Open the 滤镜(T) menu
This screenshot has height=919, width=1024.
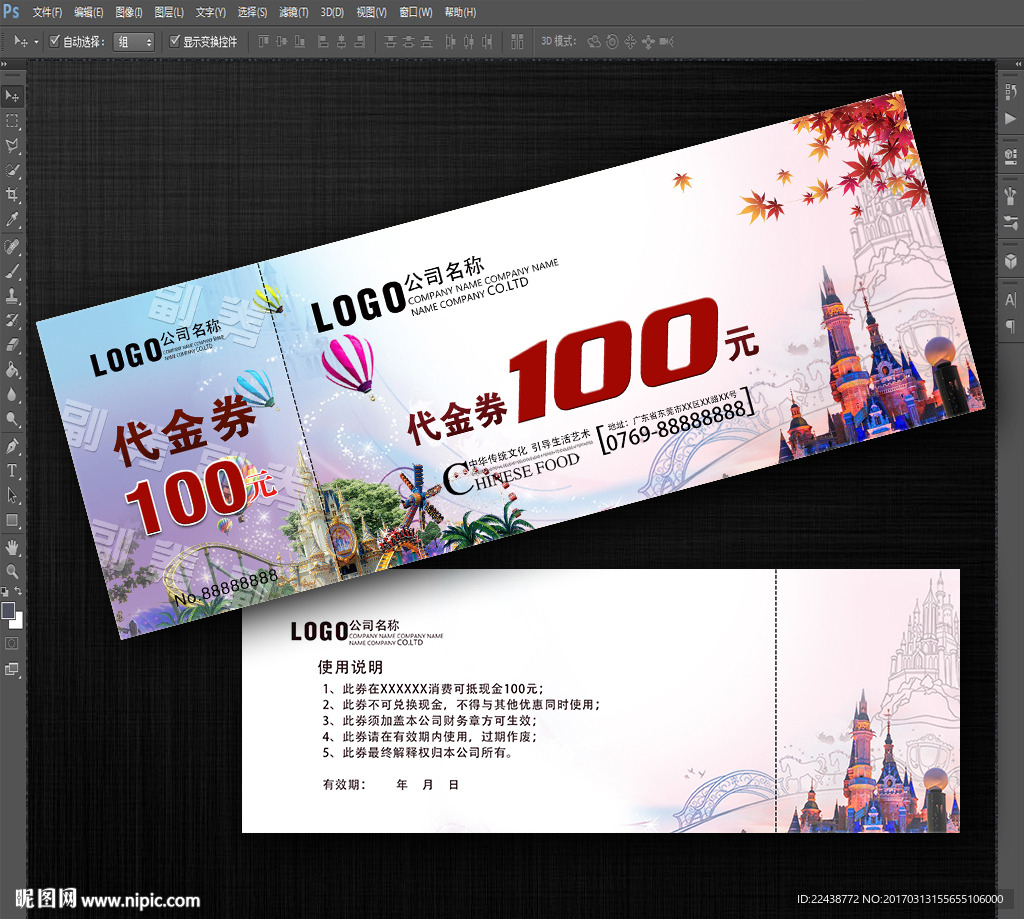coord(293,12)
